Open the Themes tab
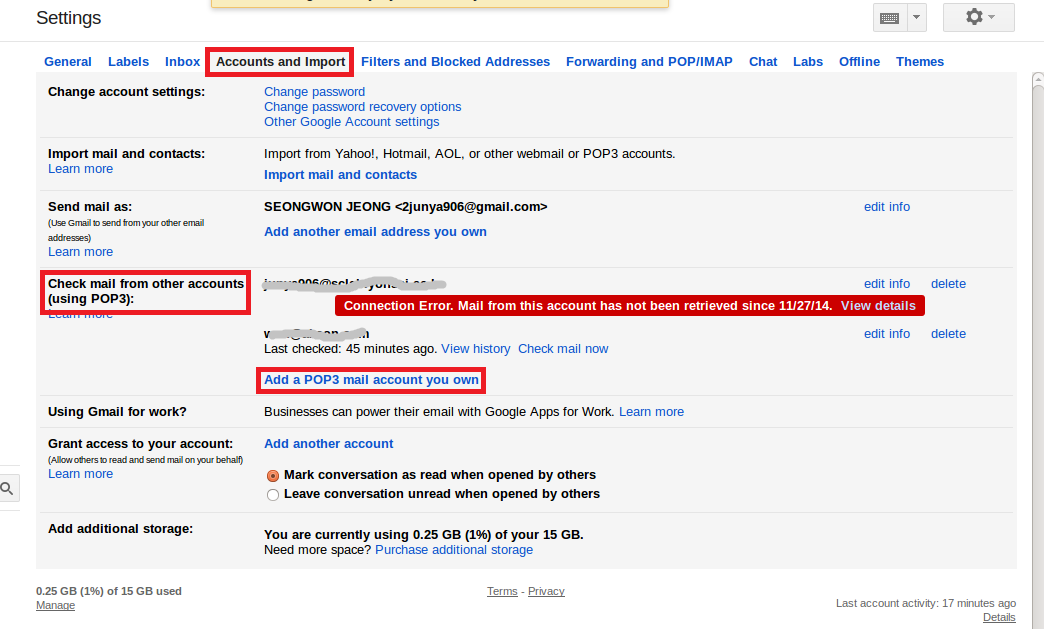The height and width of the screenshot is (629, 1044). coord(919,62)
